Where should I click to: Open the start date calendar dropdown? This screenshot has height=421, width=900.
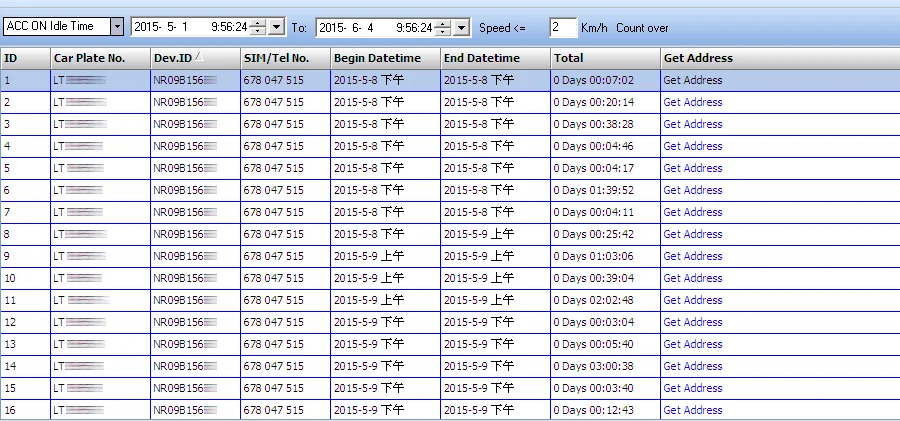coord(277,27)
